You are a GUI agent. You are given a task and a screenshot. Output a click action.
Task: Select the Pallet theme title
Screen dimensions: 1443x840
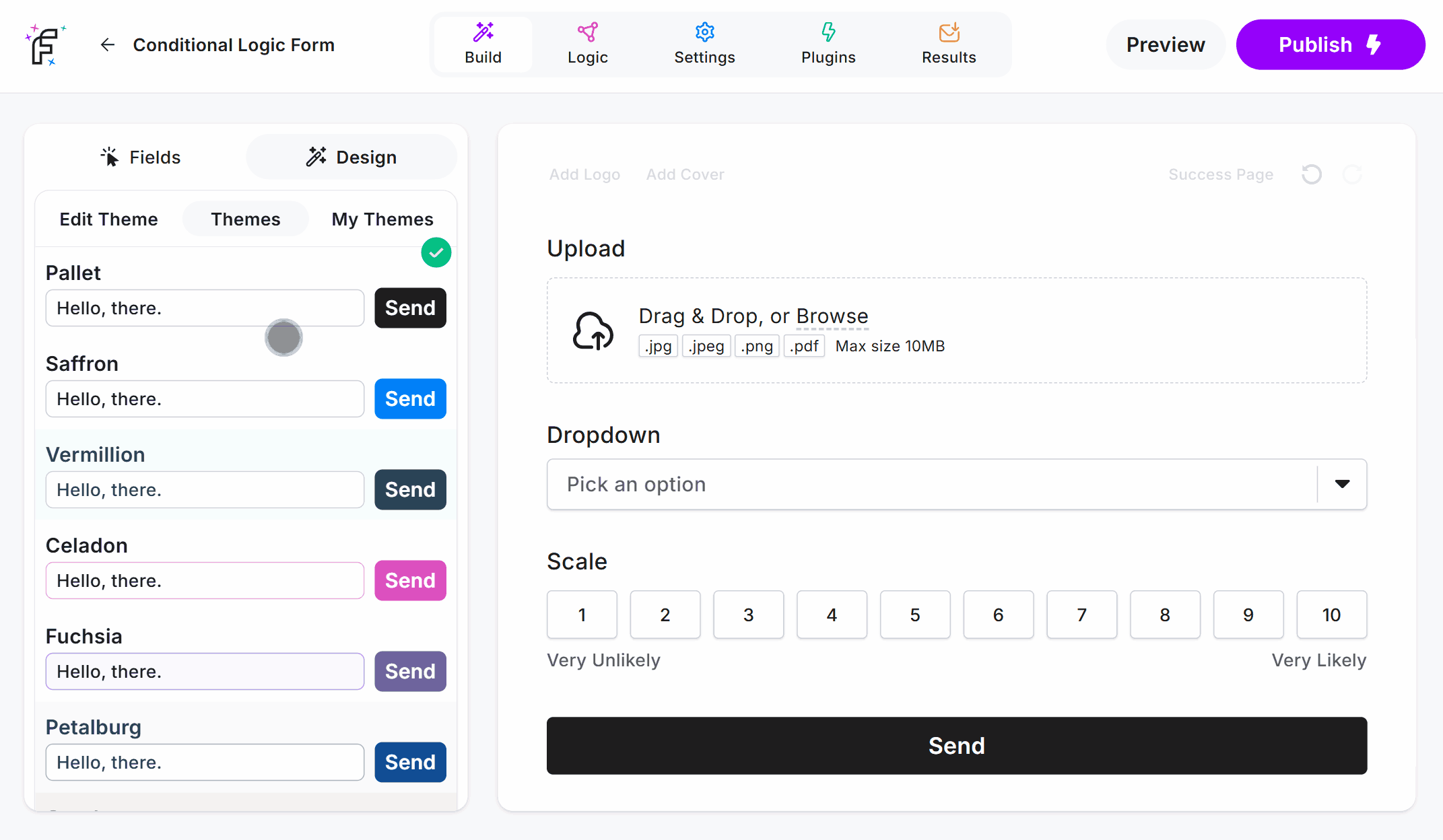click(x=73, y=273)
